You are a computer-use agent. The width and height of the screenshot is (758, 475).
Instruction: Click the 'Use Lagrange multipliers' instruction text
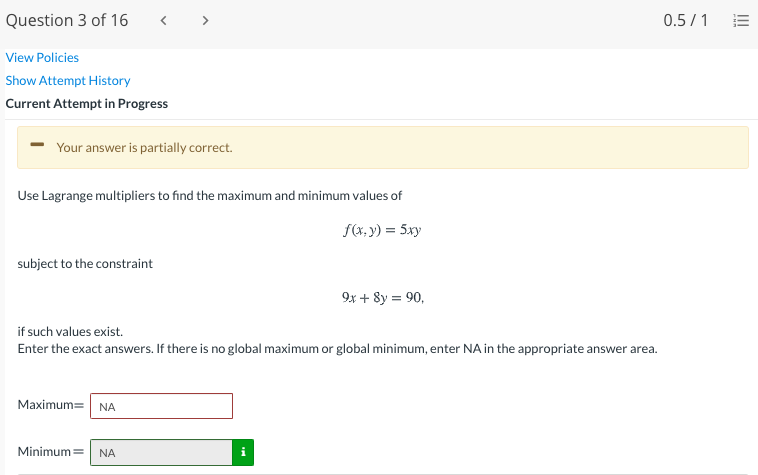[209, 196]
